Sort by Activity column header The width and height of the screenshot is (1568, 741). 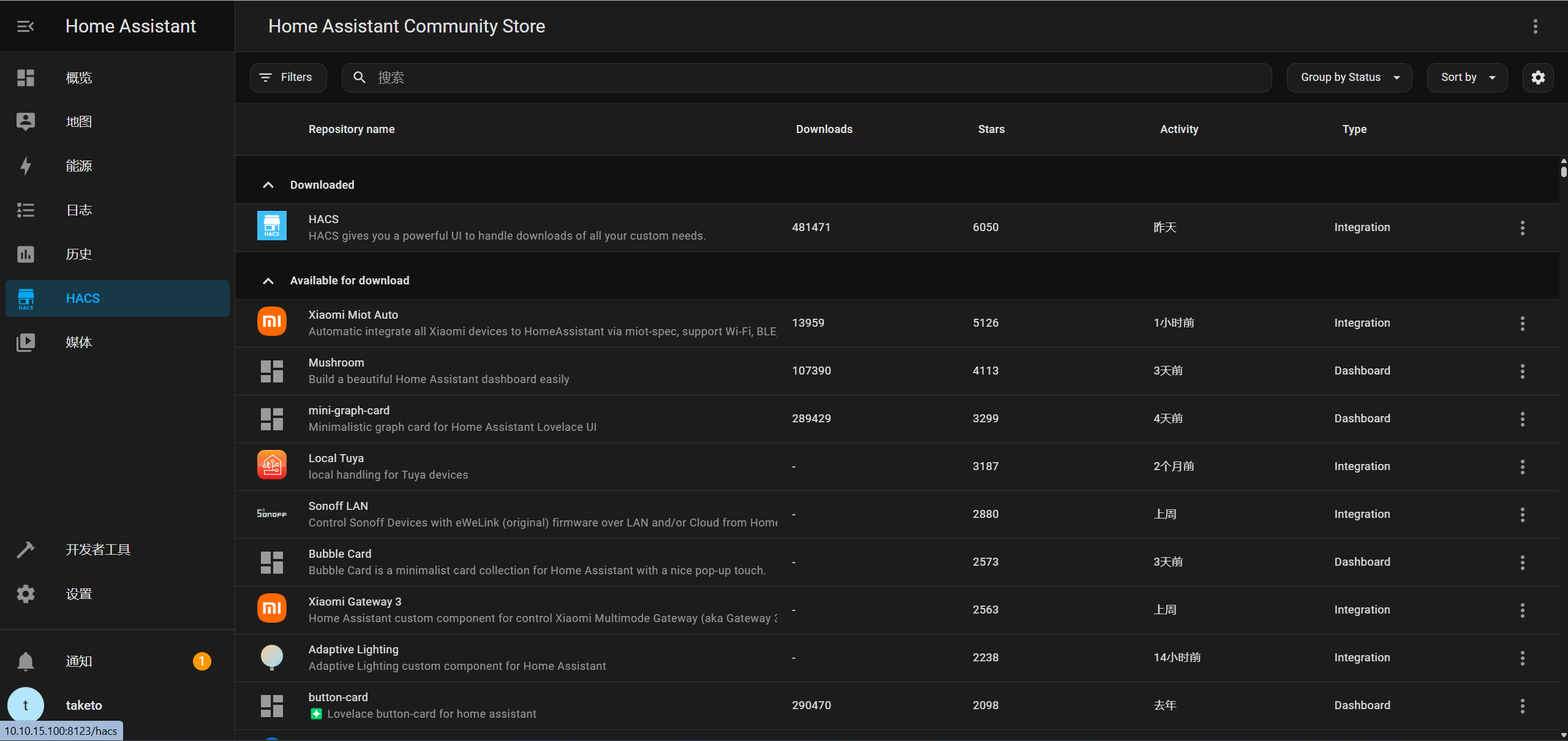point(1179,129)
